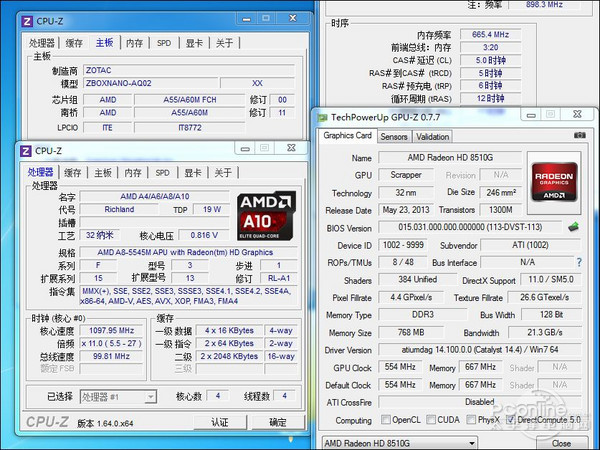Toggle the PhysX checkbox

coord(471,420)
